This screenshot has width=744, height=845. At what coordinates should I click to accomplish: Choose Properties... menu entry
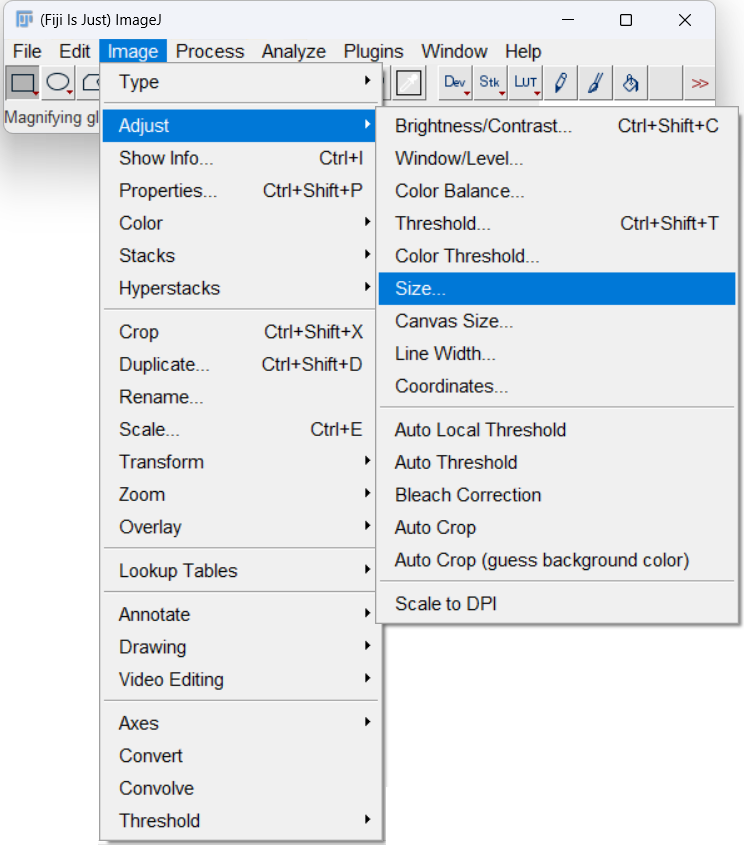point(240,191)
